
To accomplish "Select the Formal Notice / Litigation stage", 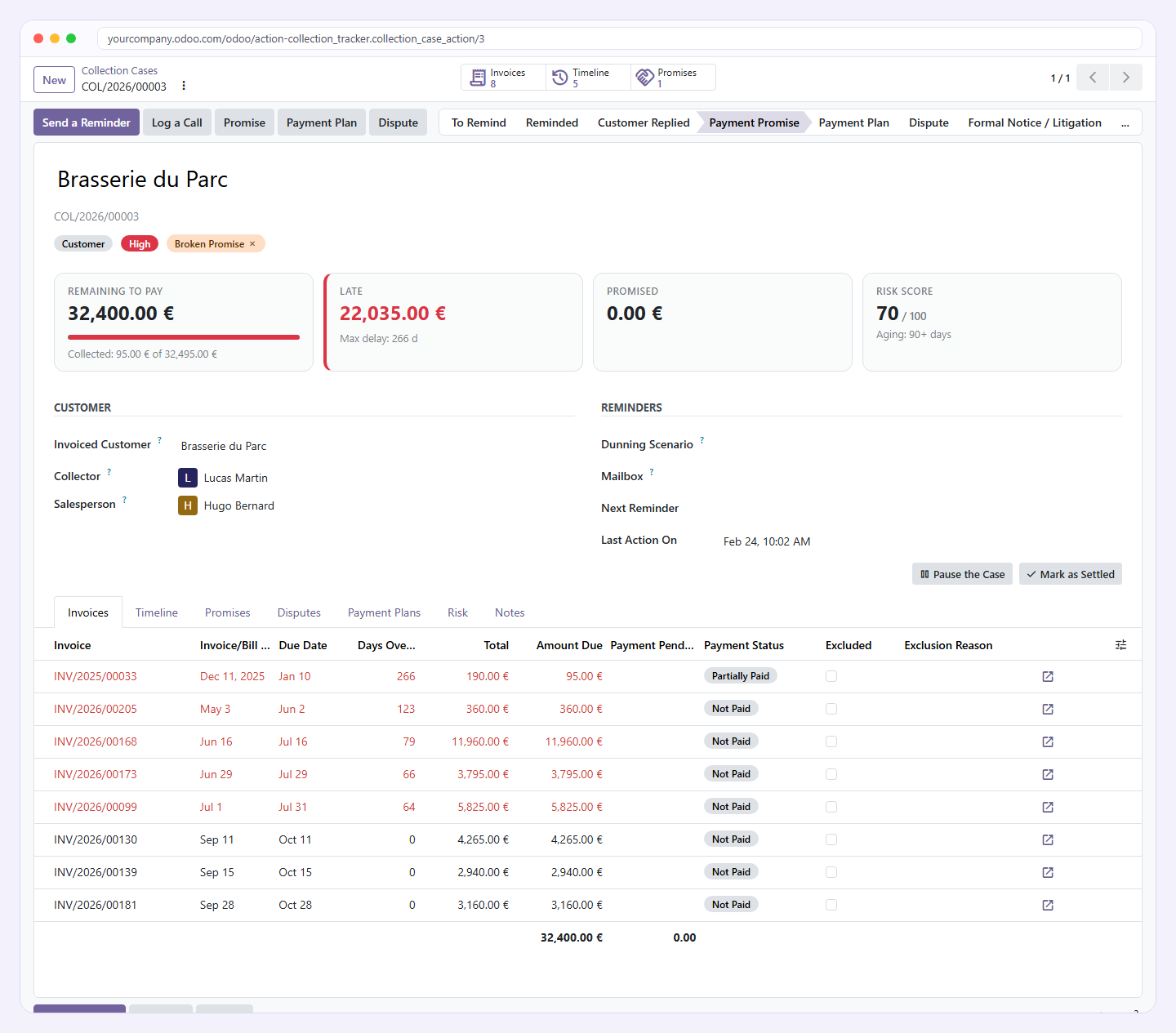I will (x=1035, y=122).
